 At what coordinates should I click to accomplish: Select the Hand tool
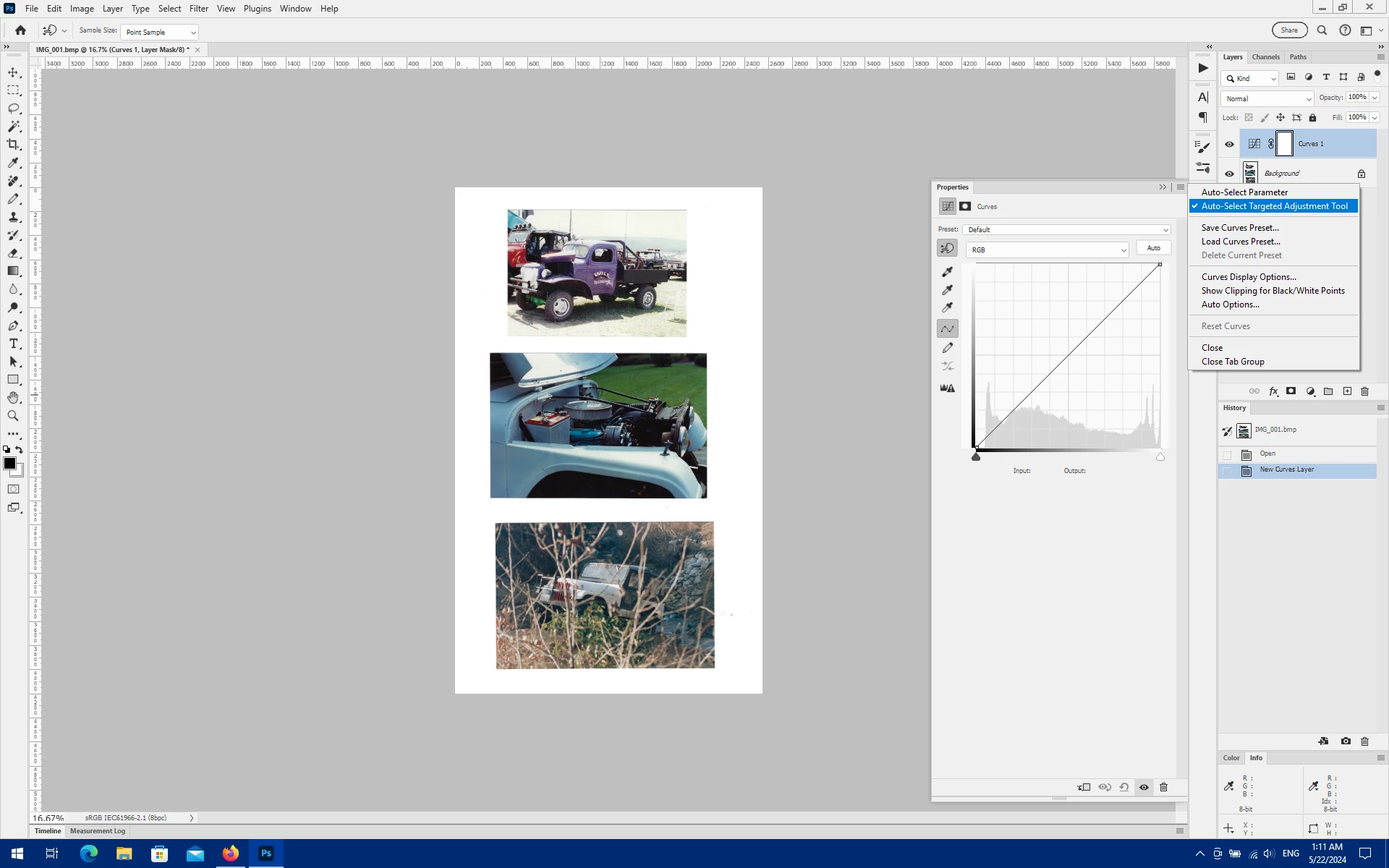(13, 398)
